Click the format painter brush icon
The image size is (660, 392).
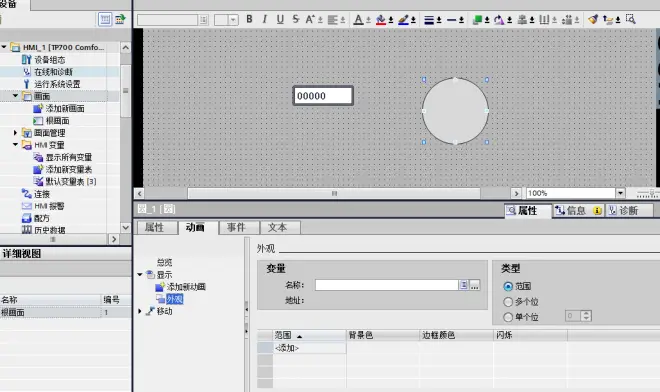click(x=593, y=19)
